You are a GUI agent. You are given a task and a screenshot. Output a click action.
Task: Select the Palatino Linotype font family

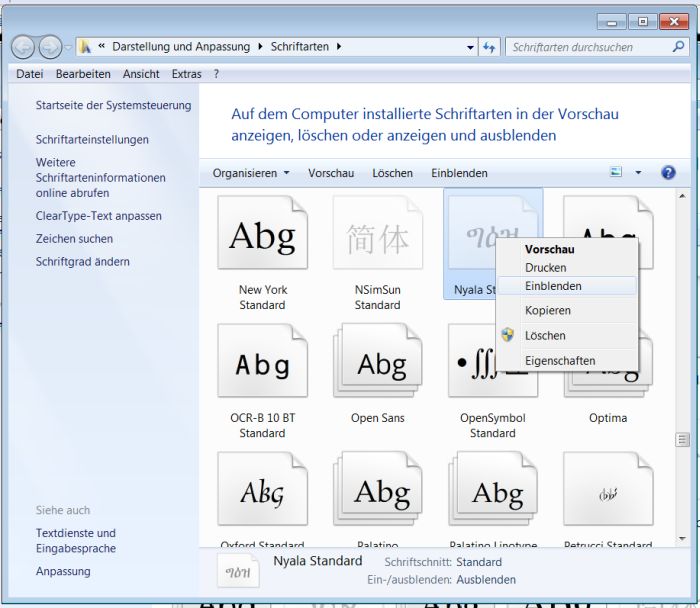(x=493, y=489)
